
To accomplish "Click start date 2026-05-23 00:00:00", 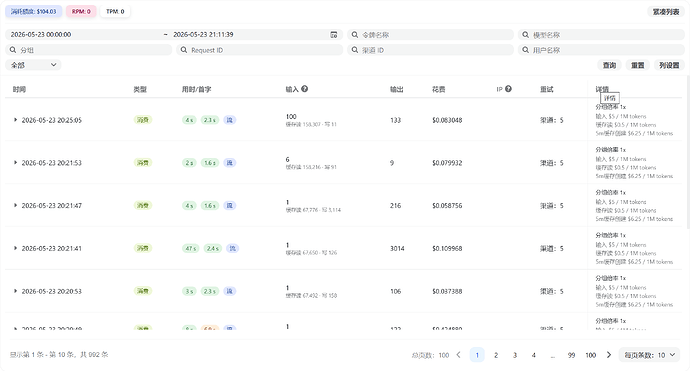I will [x=41, y=35].
